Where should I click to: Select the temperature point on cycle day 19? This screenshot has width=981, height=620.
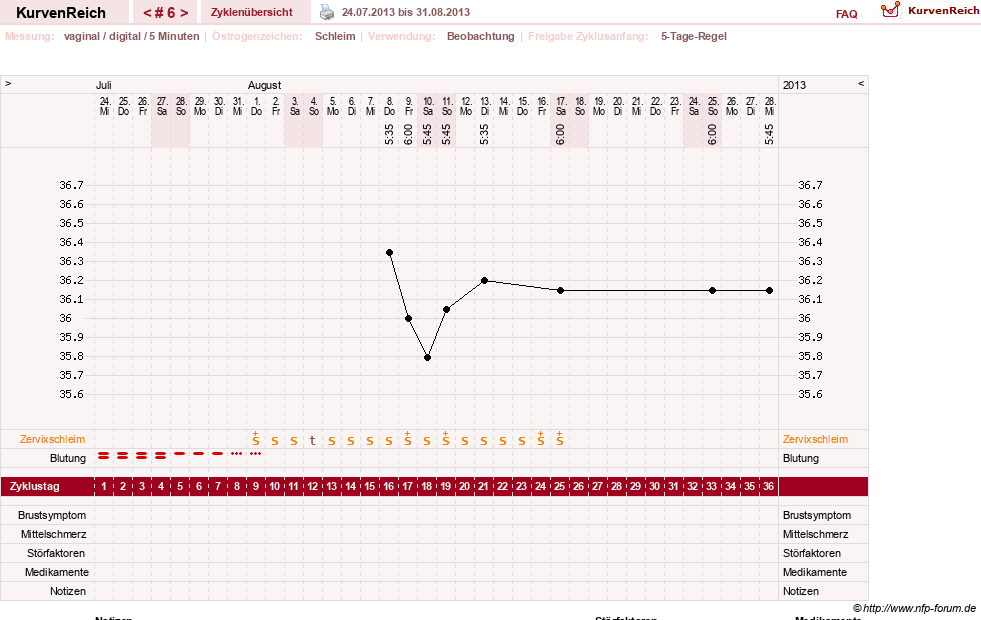447,310
